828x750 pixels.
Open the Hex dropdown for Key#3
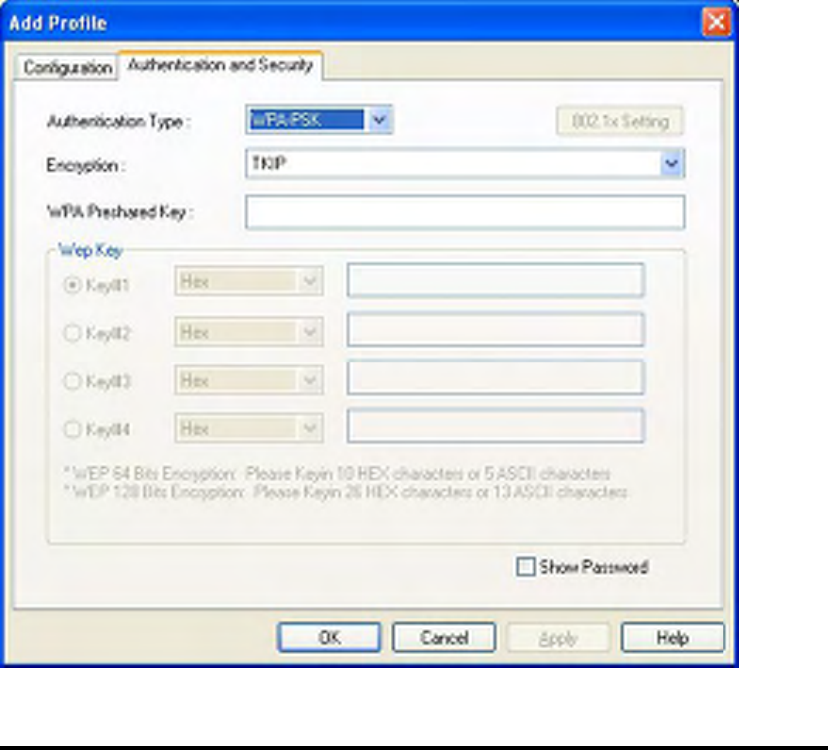pos(249,380)
